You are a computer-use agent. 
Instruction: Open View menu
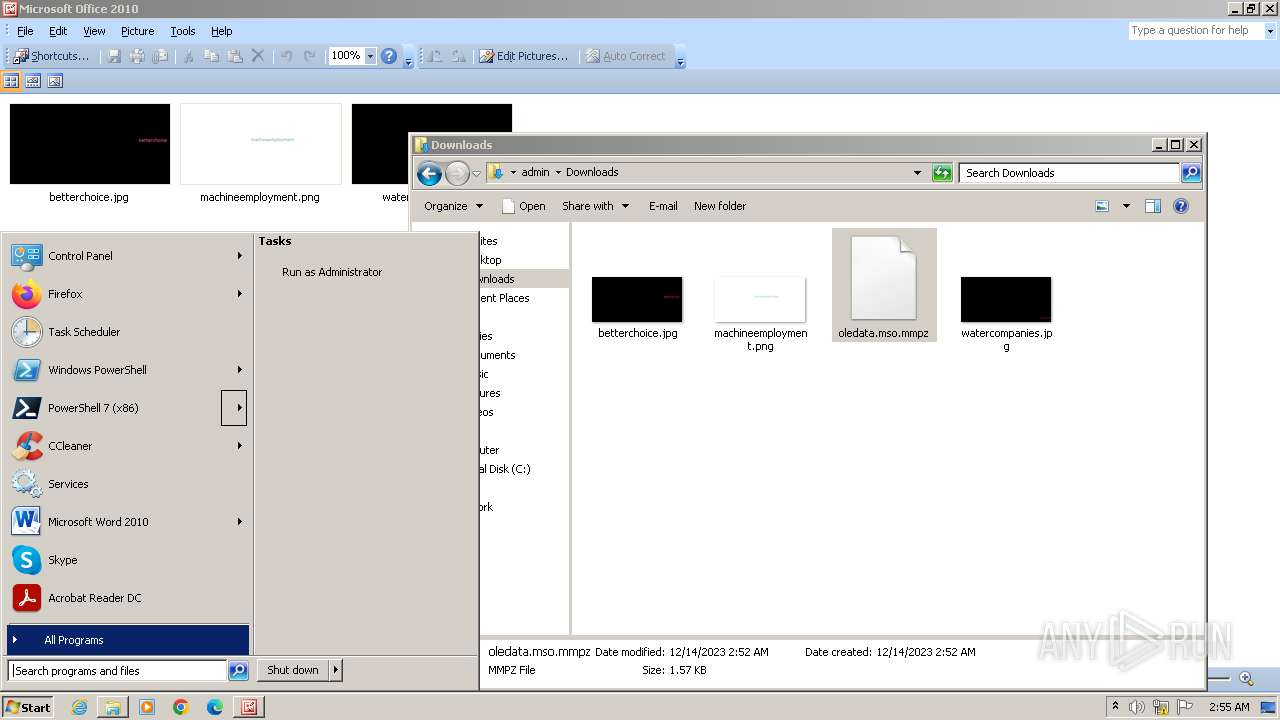tap(94, 31)
